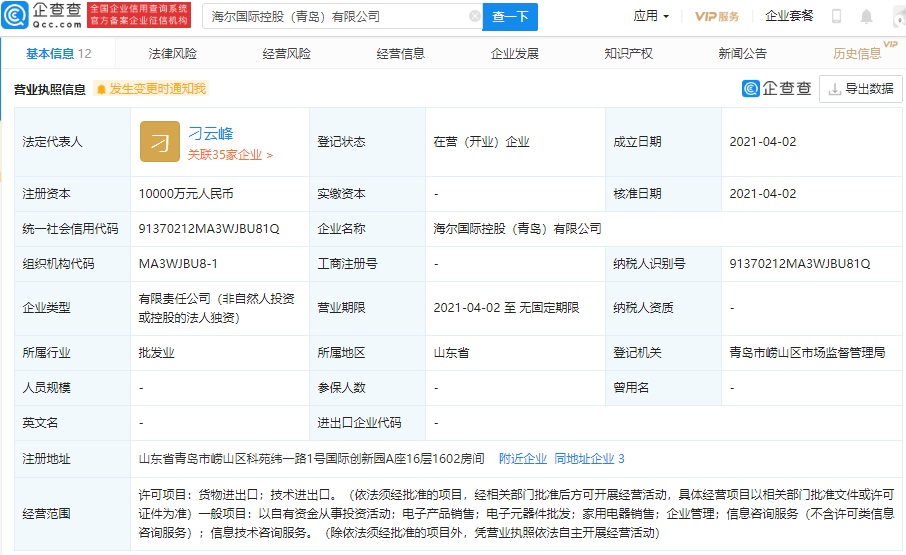This screenshot has height=555, width=906.
Task: Expand 关联35家企业 related companies link
Action: tap(230, 155)
